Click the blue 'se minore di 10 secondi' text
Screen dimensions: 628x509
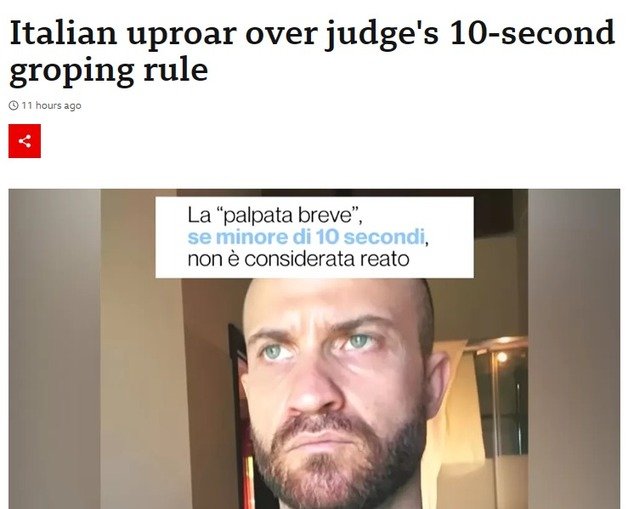pos(306,237)
